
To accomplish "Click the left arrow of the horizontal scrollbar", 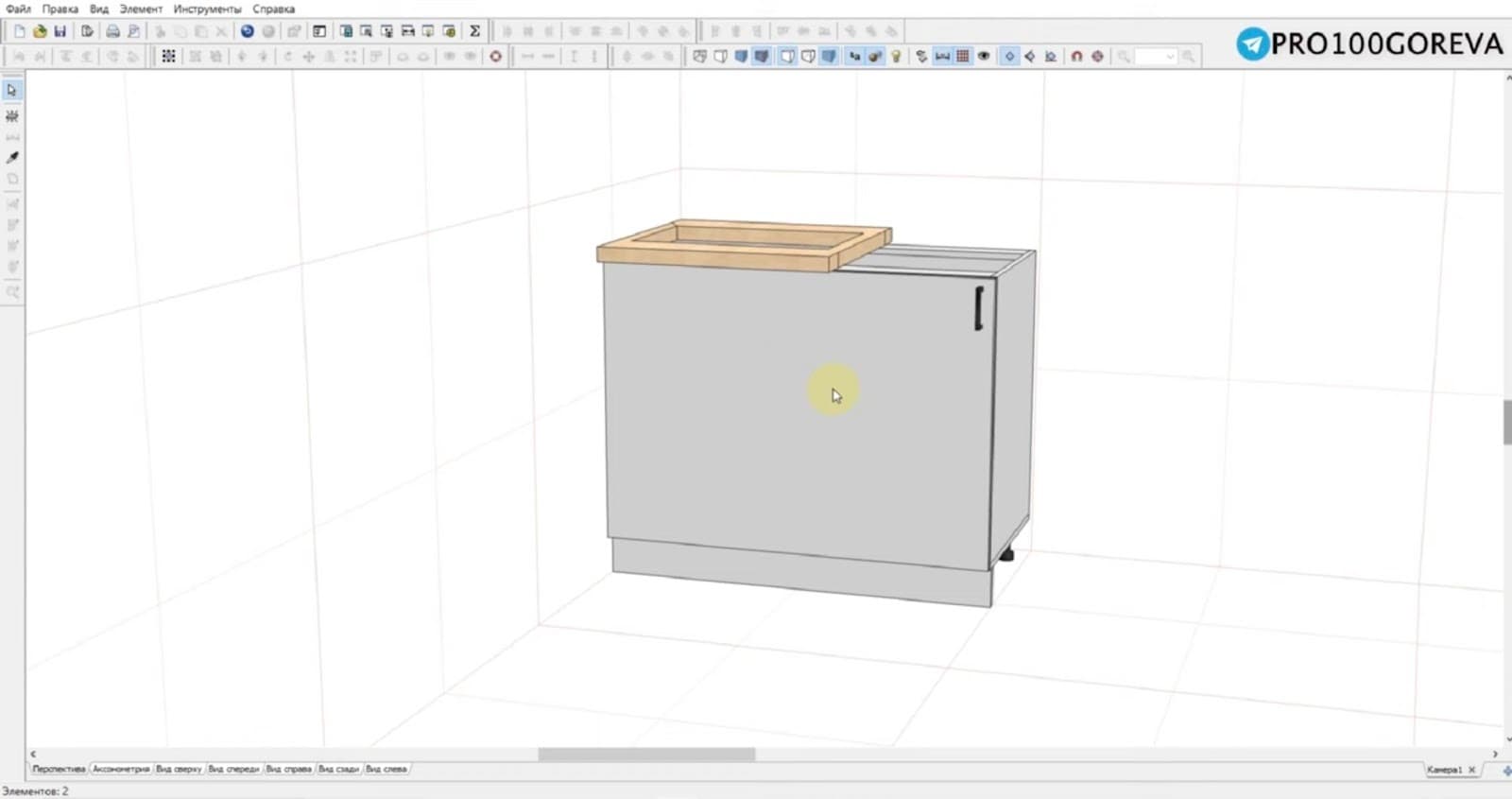I will [33, 755].
